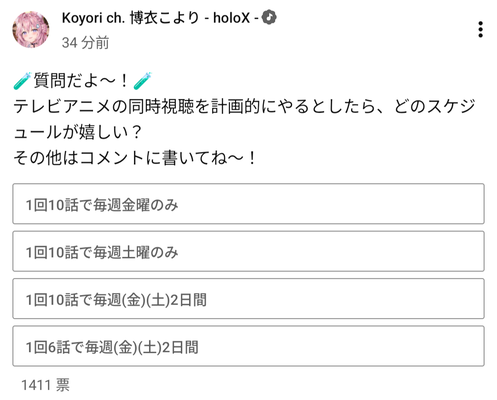Choose poll option 1回10話で毎週(金)(土)2日間
This screenshot has width=497, height=400.
point(248,299)
